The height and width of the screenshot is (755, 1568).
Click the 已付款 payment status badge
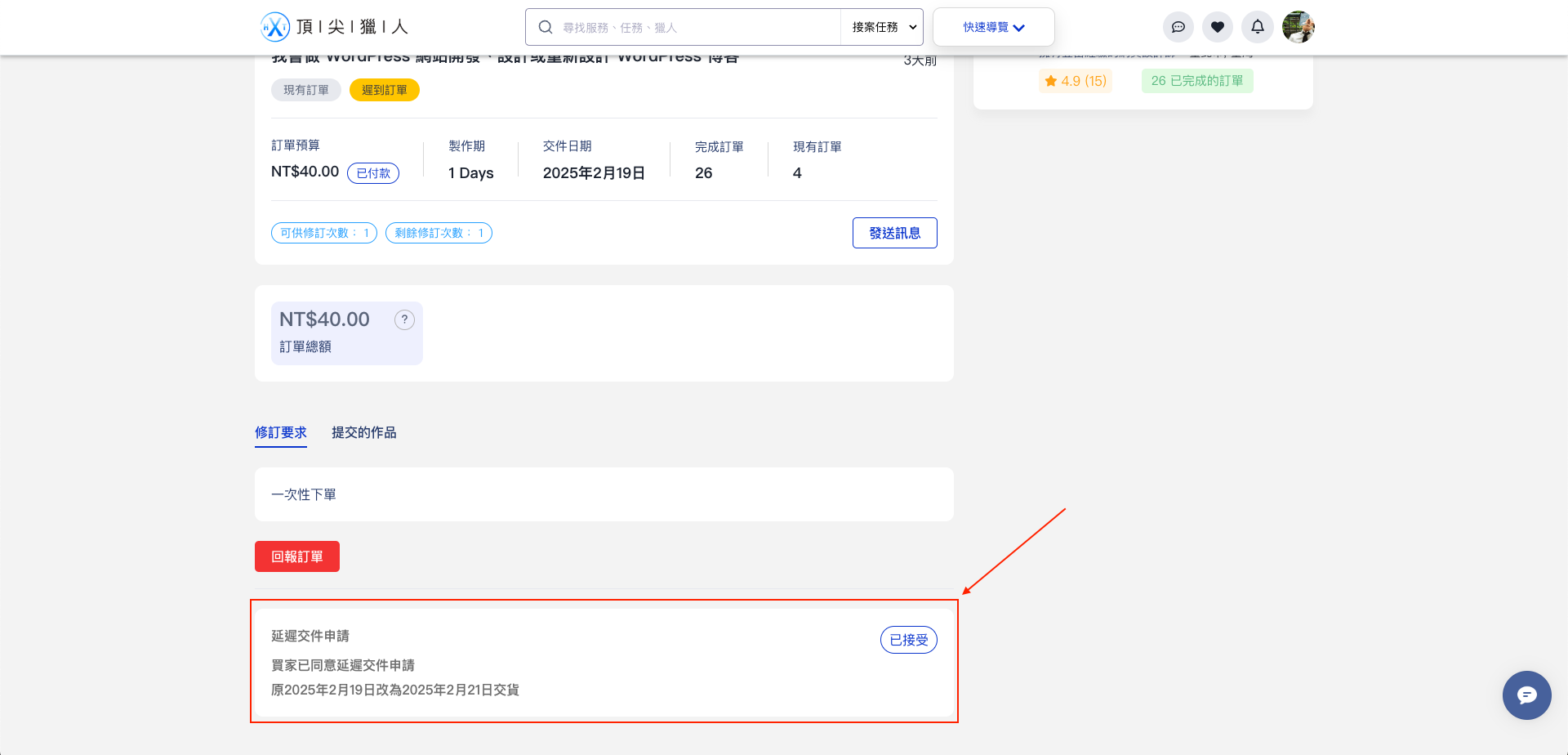pos(373,173)
